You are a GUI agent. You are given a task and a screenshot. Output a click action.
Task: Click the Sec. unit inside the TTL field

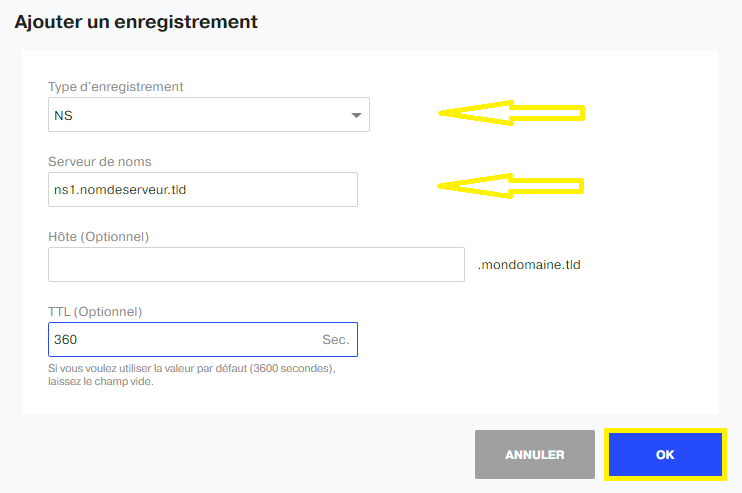click(336, 340)
